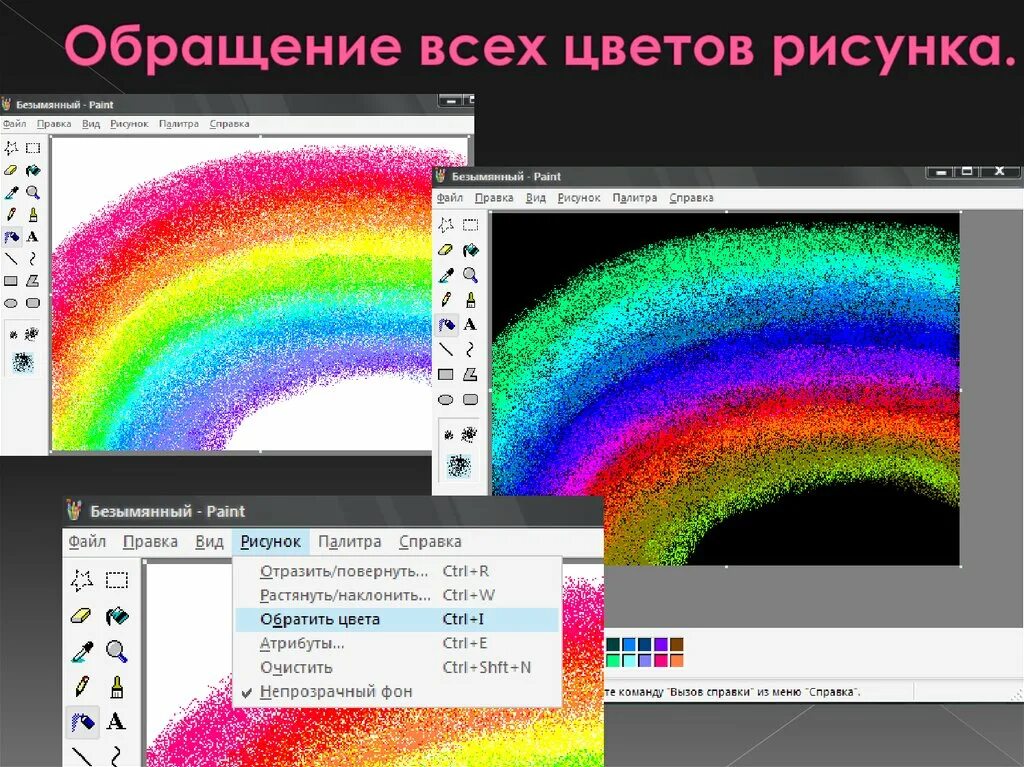The width and height of the screenshot is (1024, 767).
Task: Select Airbrush tool beside the open menu
Action: [82, 722]
